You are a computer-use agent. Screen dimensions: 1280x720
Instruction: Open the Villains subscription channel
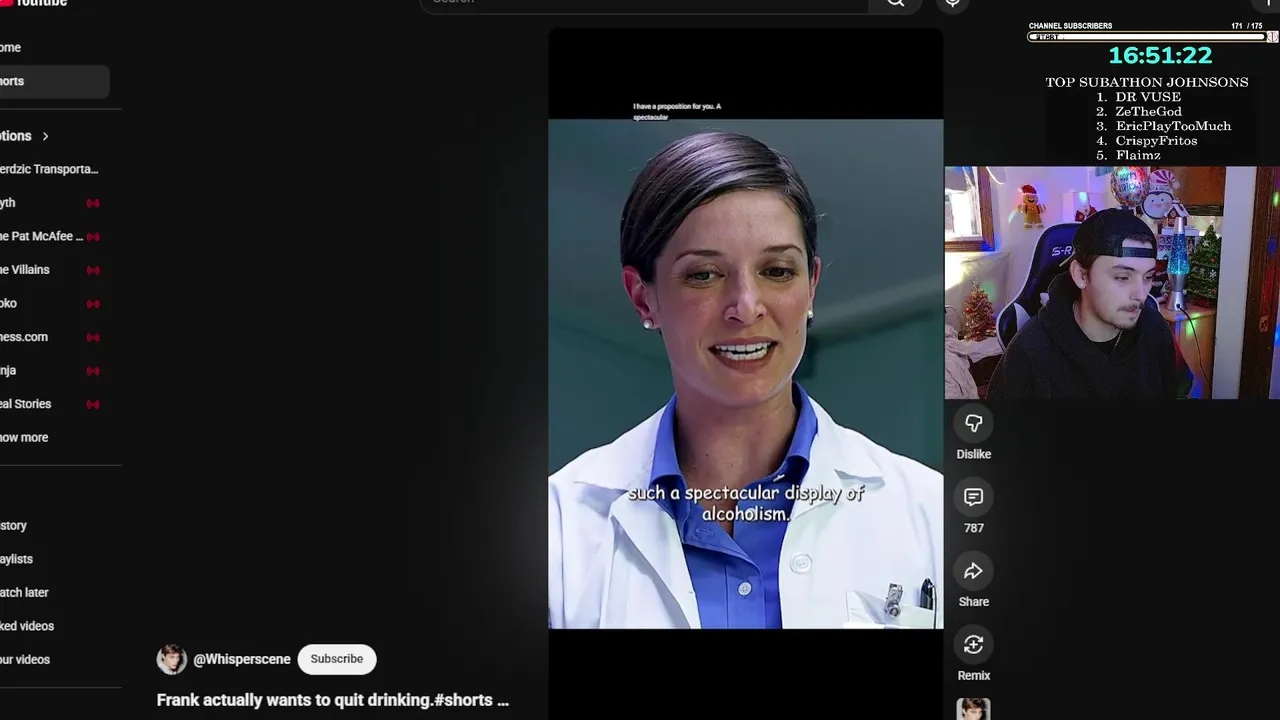click(25, 270)
